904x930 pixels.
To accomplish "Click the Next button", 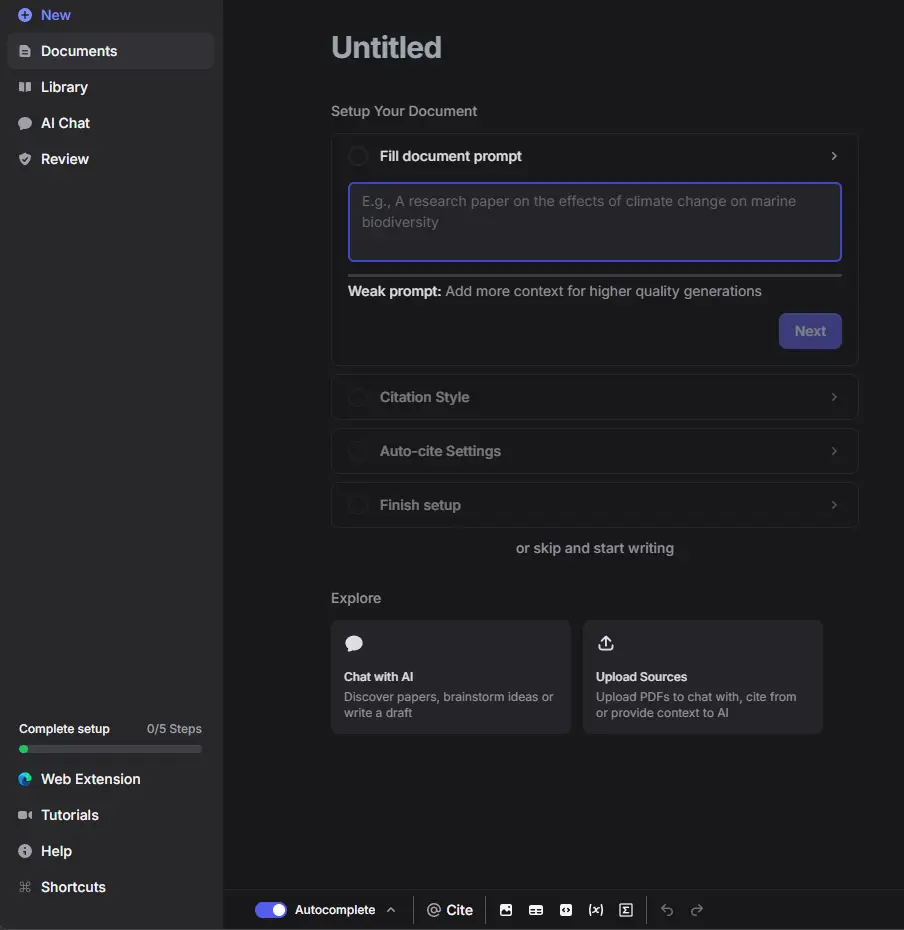I will pos(810,331).
